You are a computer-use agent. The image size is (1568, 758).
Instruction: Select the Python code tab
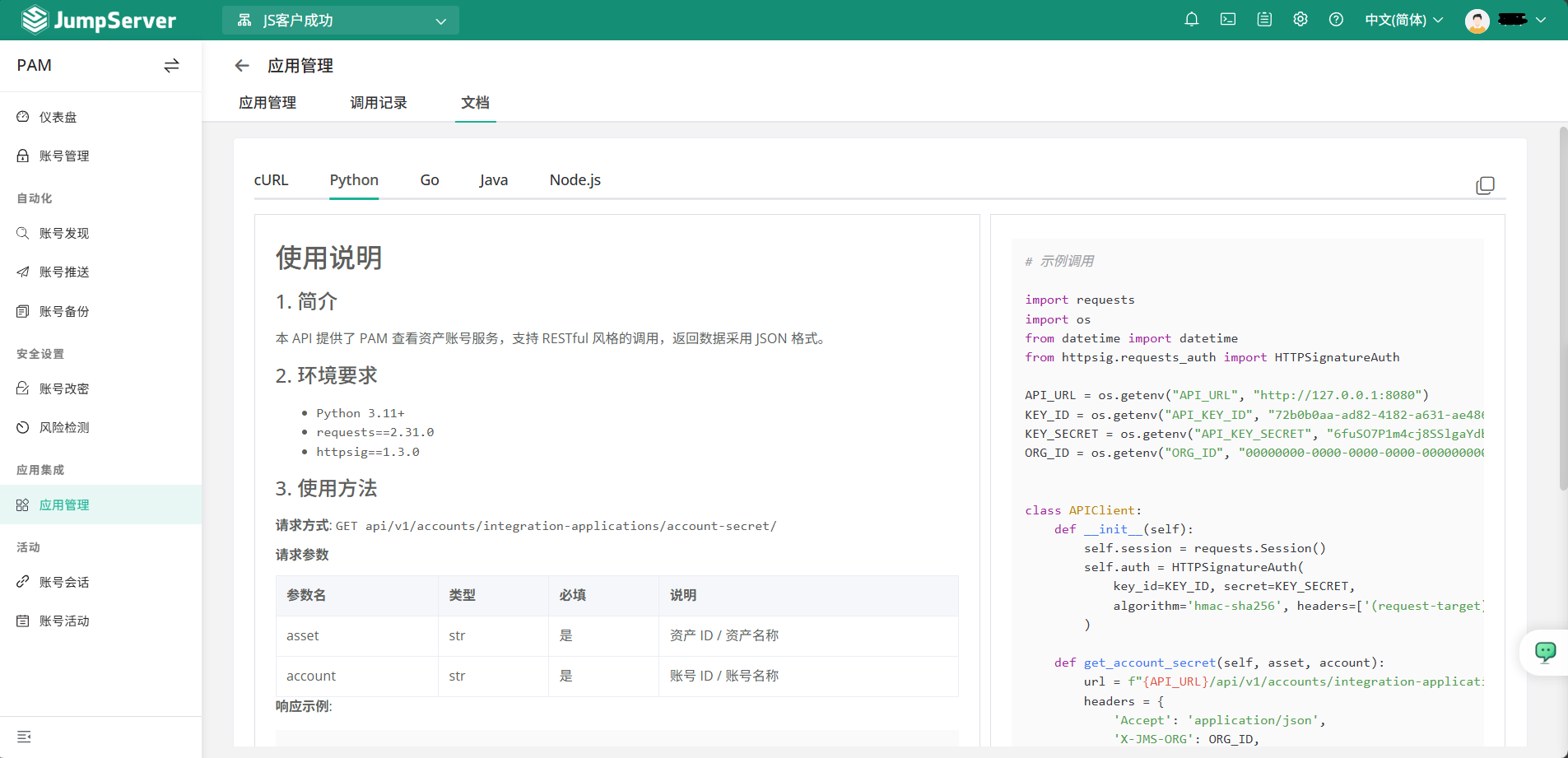(x=354, y=179)
